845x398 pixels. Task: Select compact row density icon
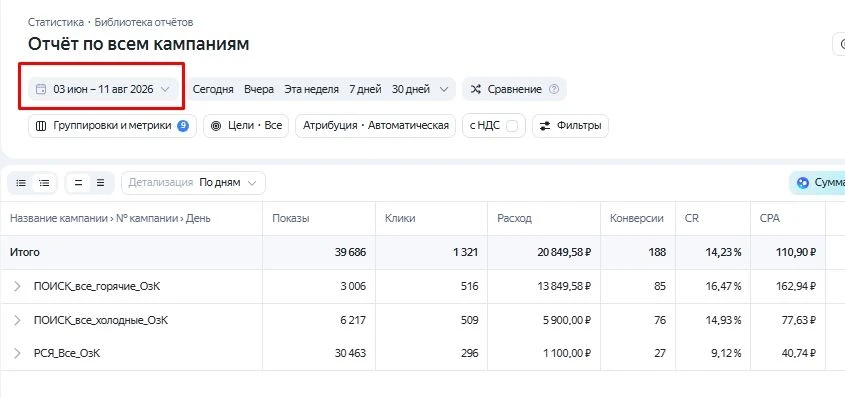78,183
